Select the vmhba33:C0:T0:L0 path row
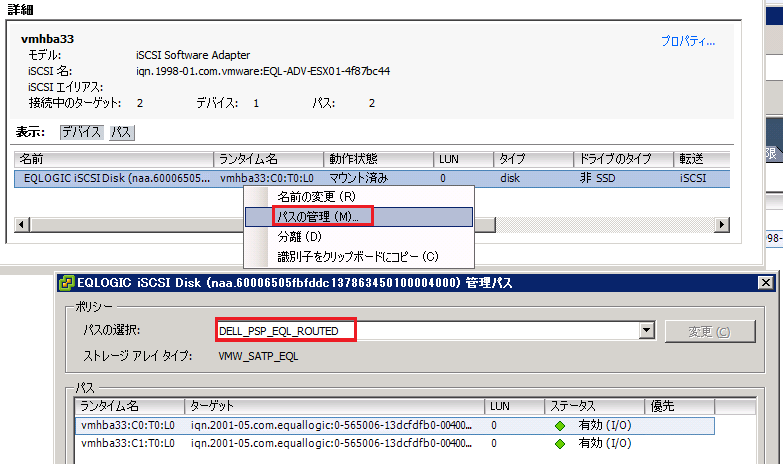Viewport: 783px width, 464px height. point(394,426)
